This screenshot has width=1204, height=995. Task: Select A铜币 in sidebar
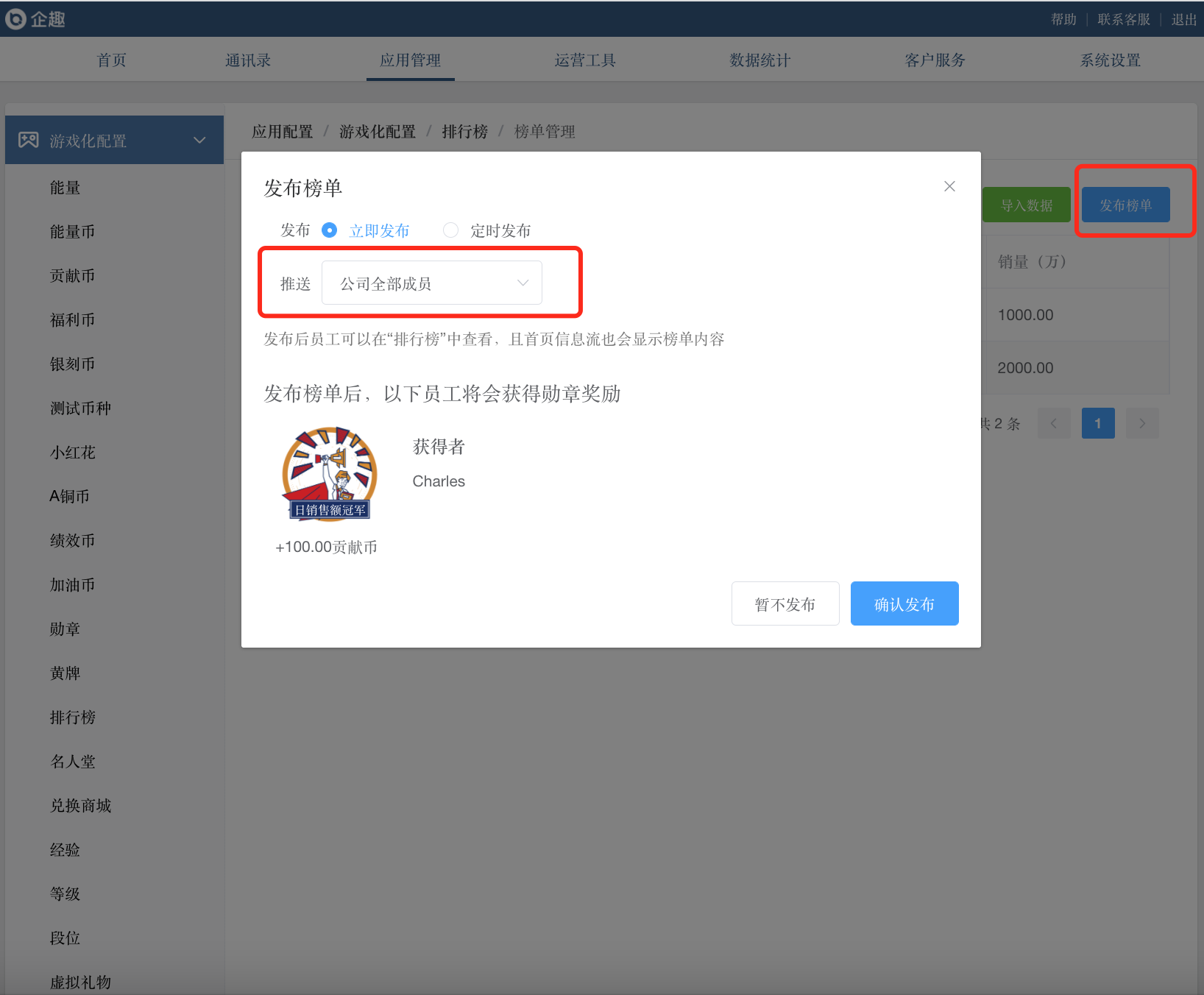click(70, 497)
